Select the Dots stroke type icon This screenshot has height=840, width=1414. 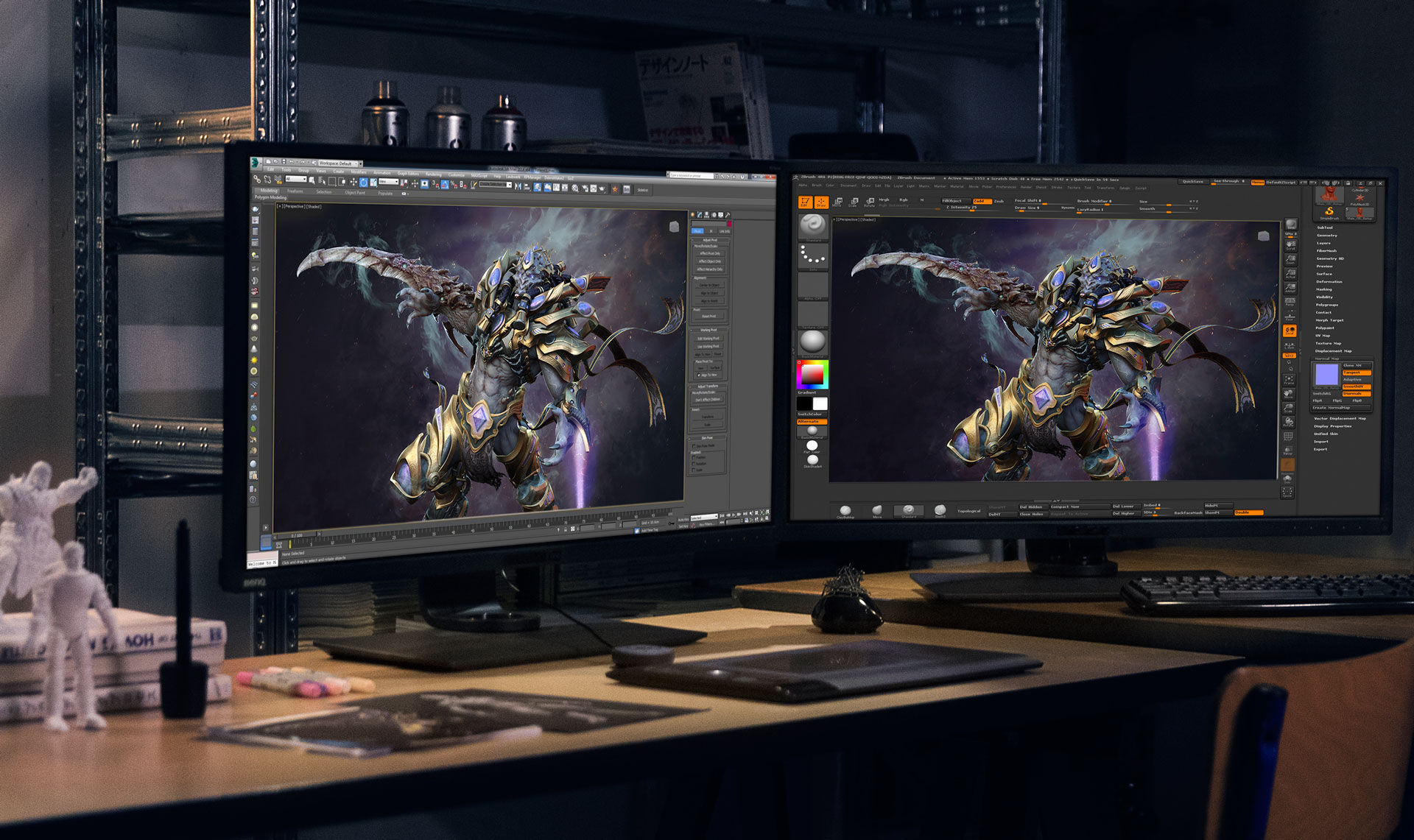[x=812, y=256]
